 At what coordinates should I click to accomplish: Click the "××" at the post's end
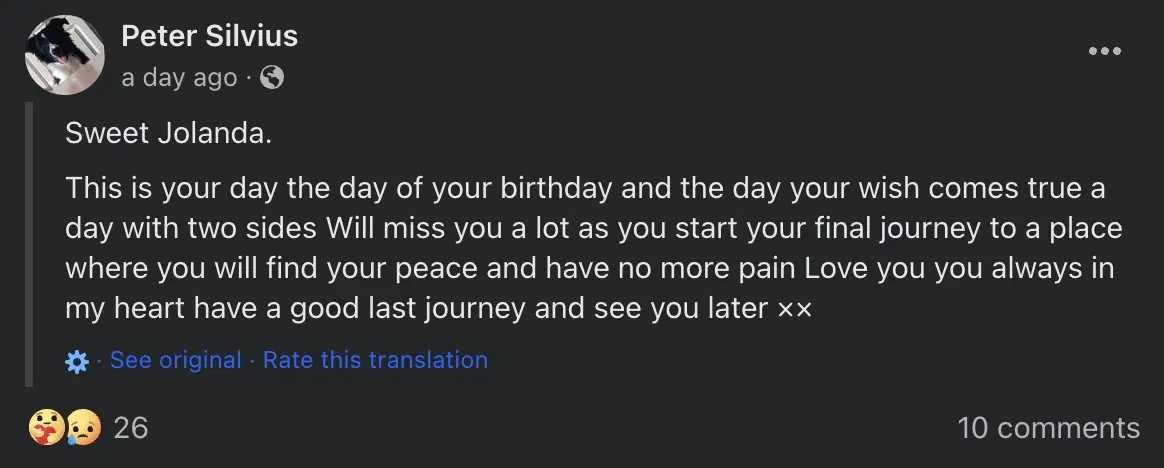tap(794, 310)
